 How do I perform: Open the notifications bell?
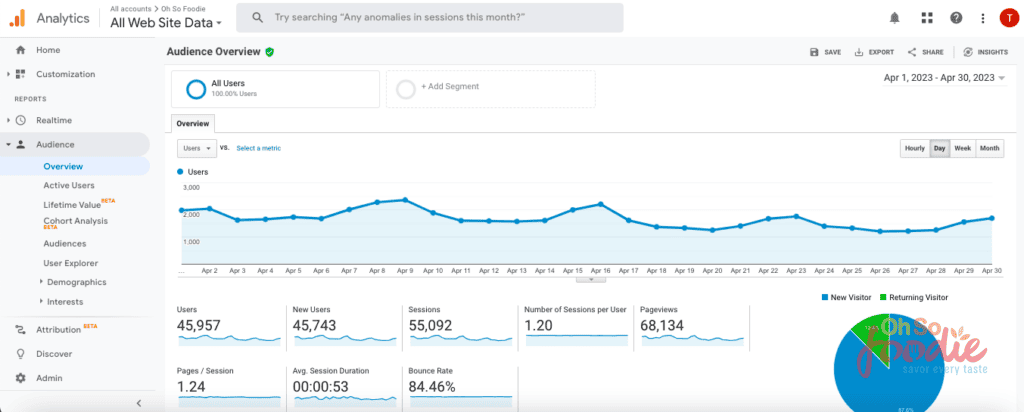point(895,18)
